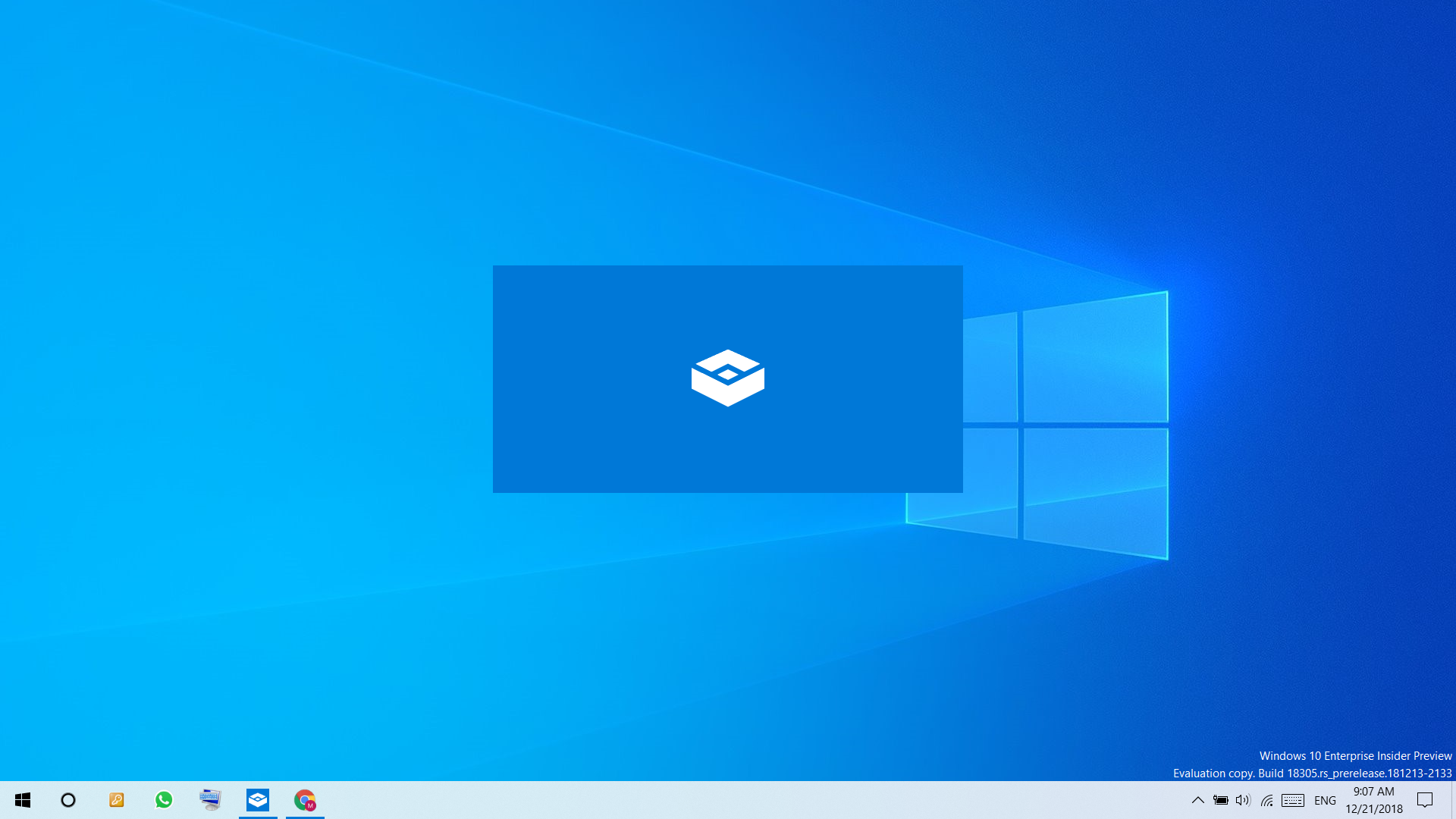Screen dimensions: 1456x819
Task: Open the orange key app on taskbar
Action: pyautogui.click(x=116, y=800)
